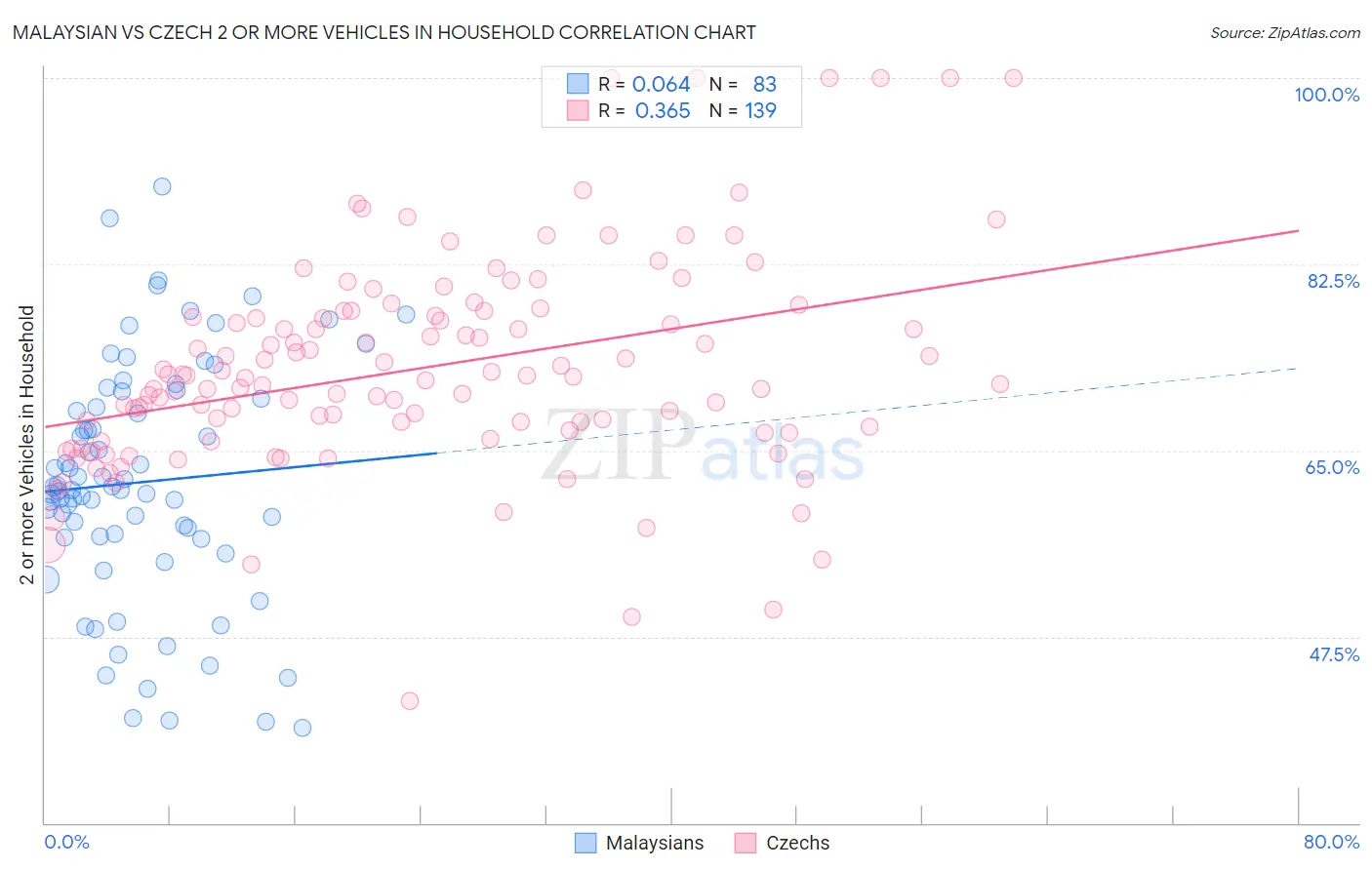Click the blue Malaysians legend swatch
1372x870 pixels.
click(585, 843)
